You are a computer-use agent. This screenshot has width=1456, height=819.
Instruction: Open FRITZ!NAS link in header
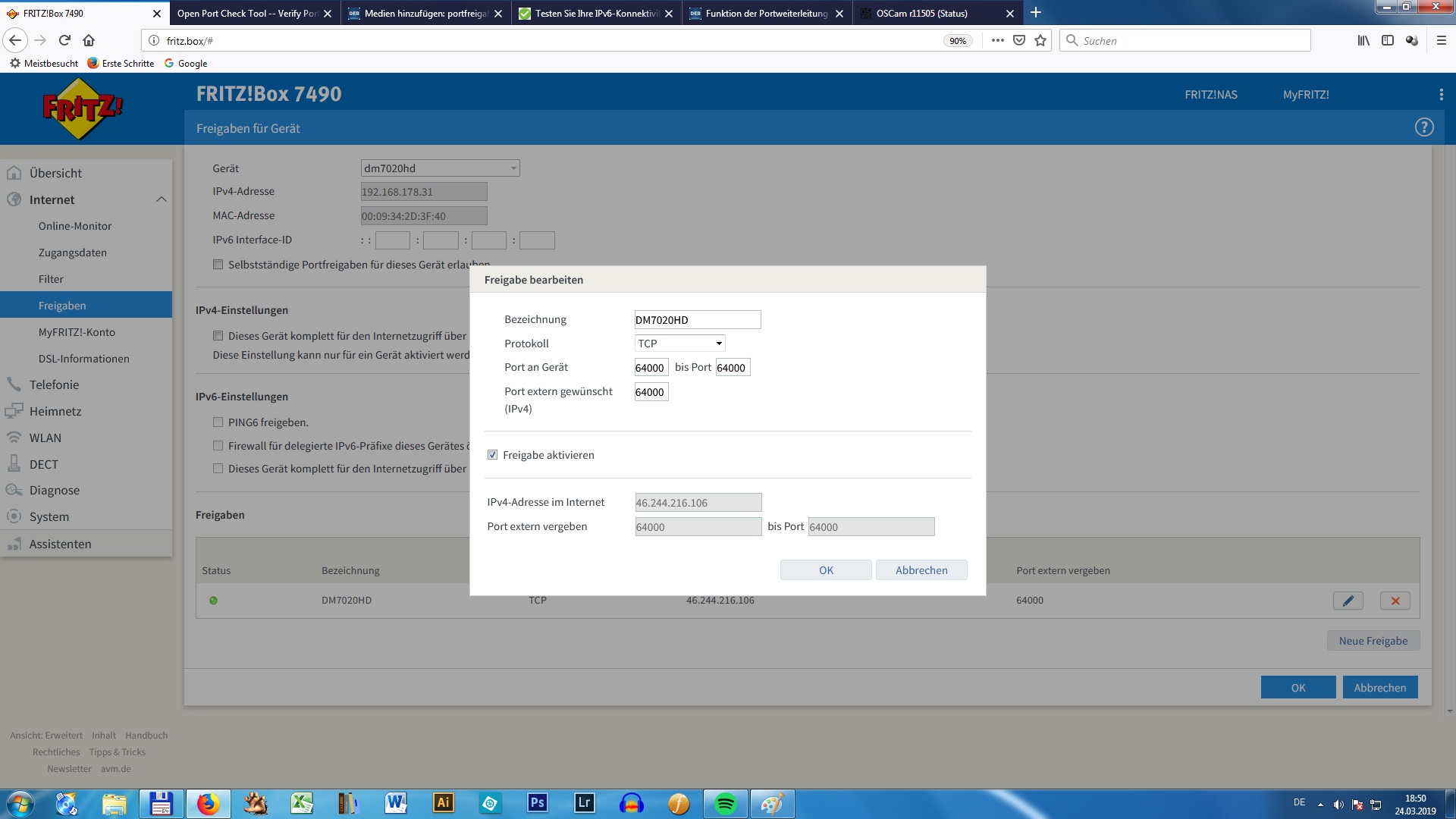click(1211, 95)
